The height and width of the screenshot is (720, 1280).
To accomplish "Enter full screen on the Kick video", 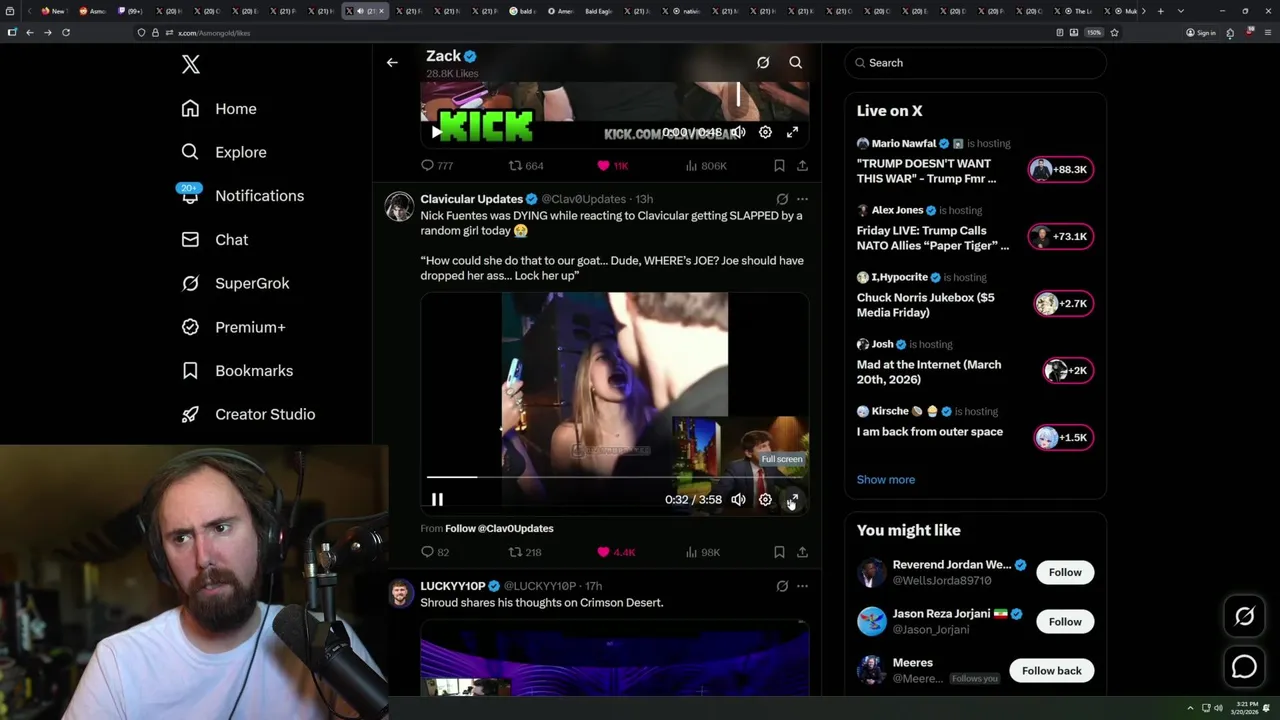I will (x=792, y=132).
